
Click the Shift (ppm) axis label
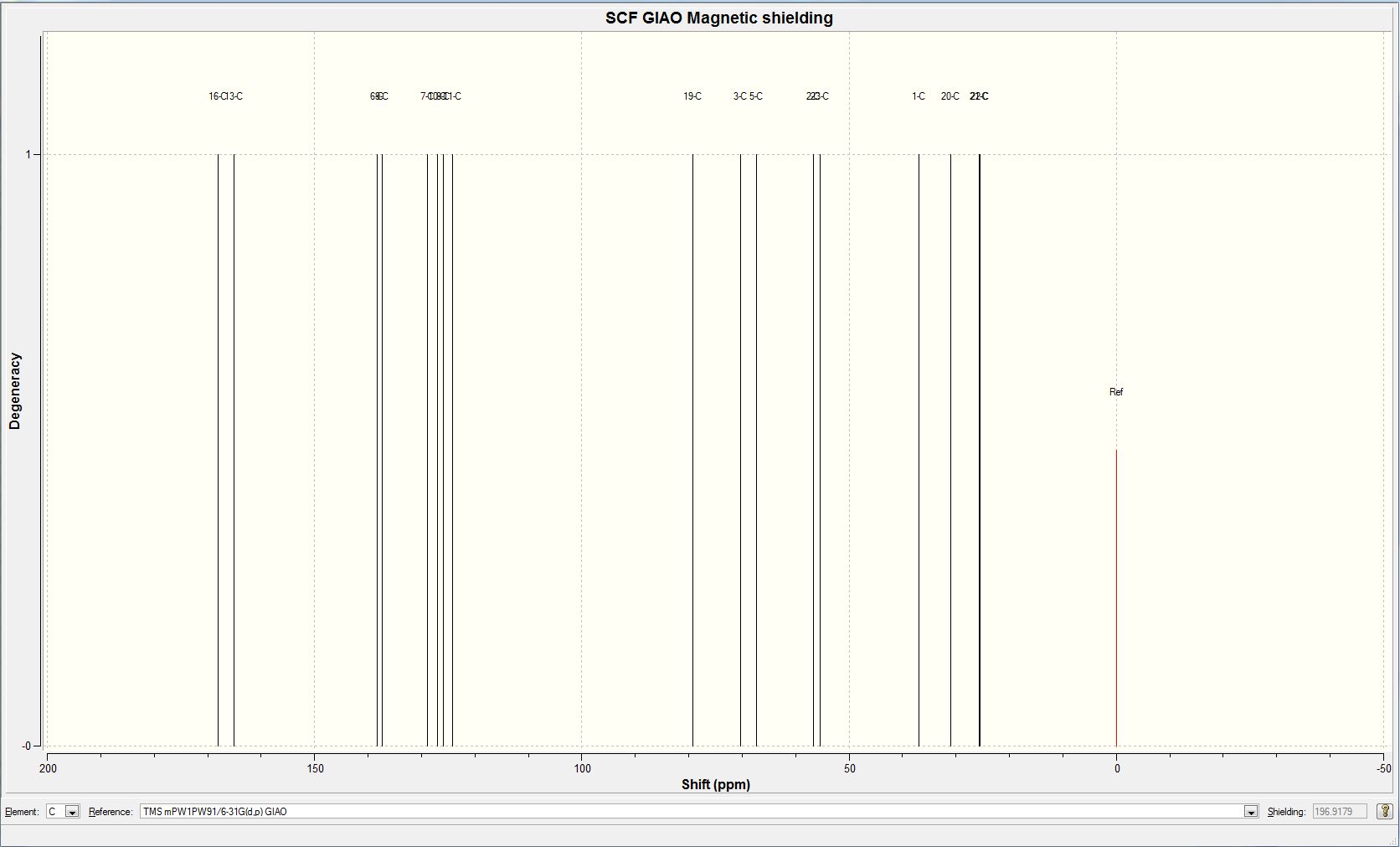point(716,784)
